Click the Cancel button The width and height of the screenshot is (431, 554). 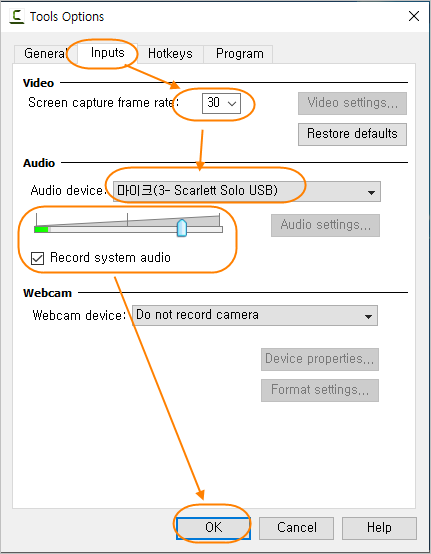[296, 528]
